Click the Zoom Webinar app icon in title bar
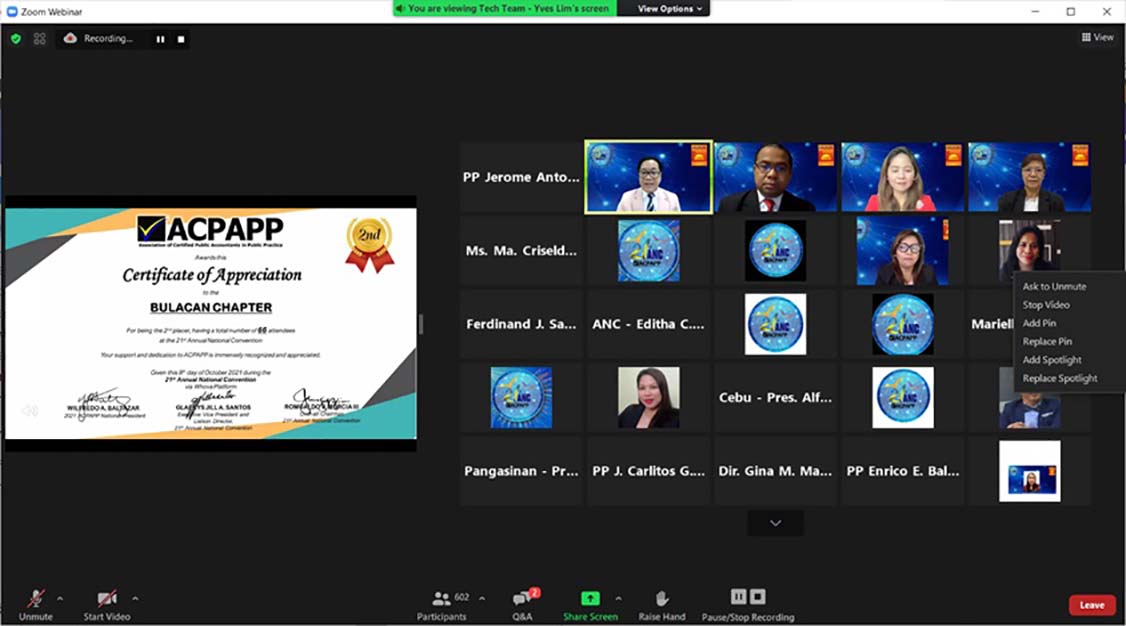 11,11
